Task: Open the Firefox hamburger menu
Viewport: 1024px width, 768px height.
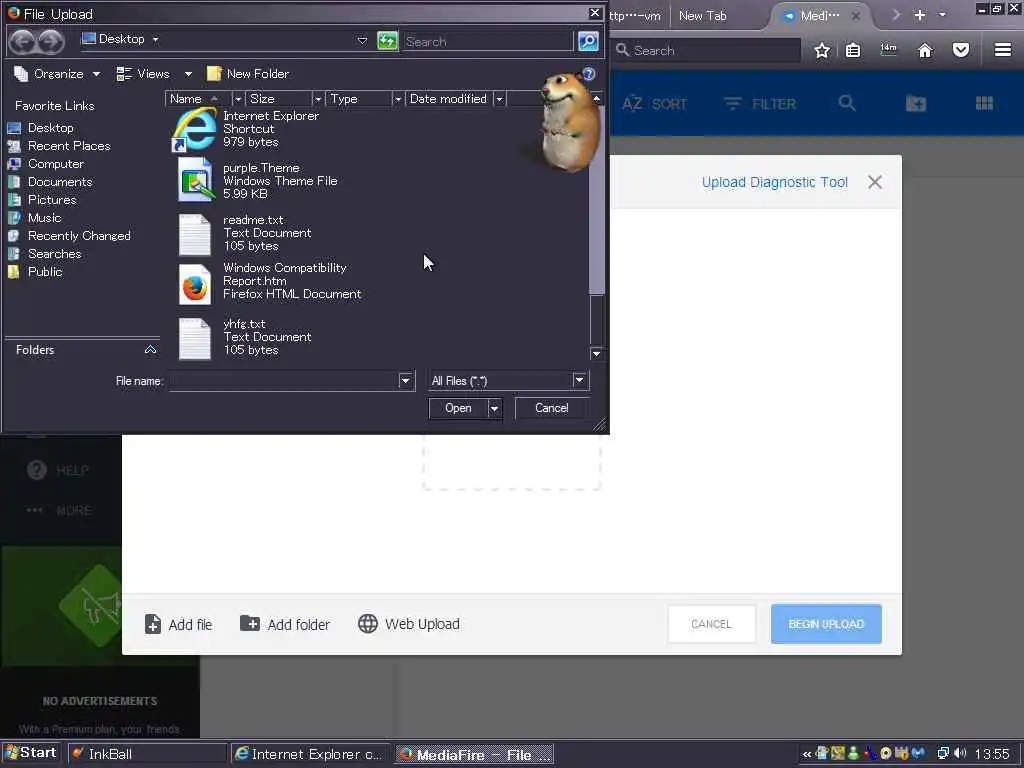Action: tap(1003, 50)
